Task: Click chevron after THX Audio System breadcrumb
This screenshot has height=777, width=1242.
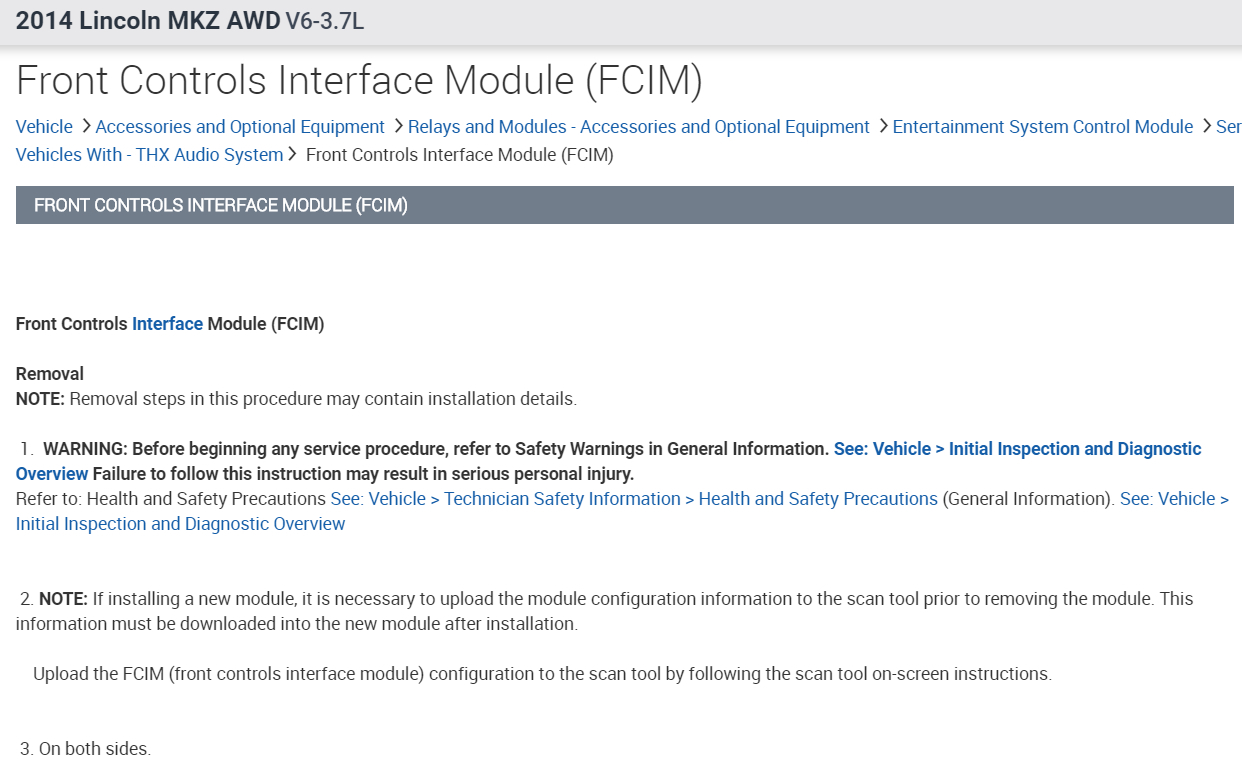Action: pos(293,155)
